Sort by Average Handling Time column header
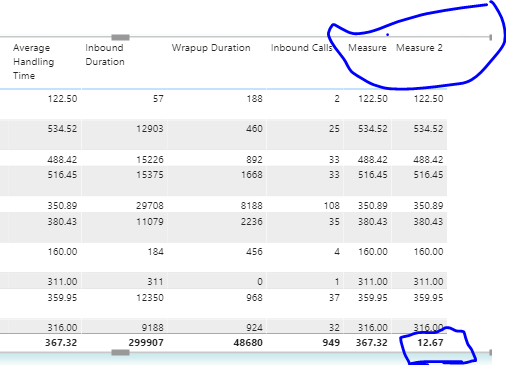Viewport: 506px width, 365px height. pyautogui.click(x=33, y=62)
